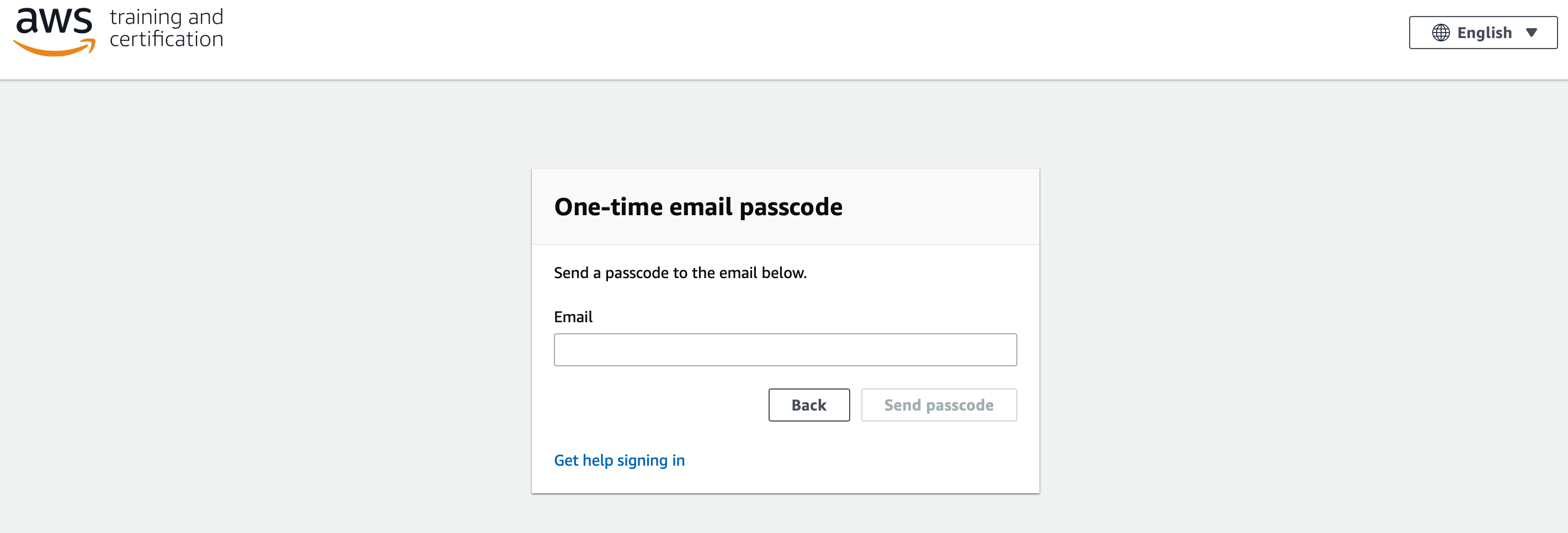The width and height of the screenshot is (1568, 533).
Task: Click the training and certification wordmark
Action: tap(166, 28)
